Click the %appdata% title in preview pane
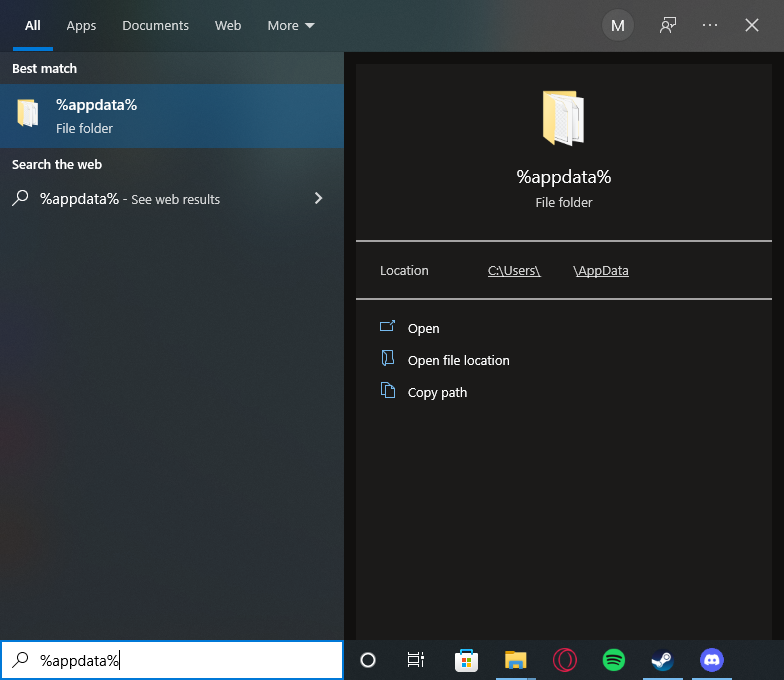Image resolution: width=784 pixels, height=680 pixels. (x=564, y=177)
